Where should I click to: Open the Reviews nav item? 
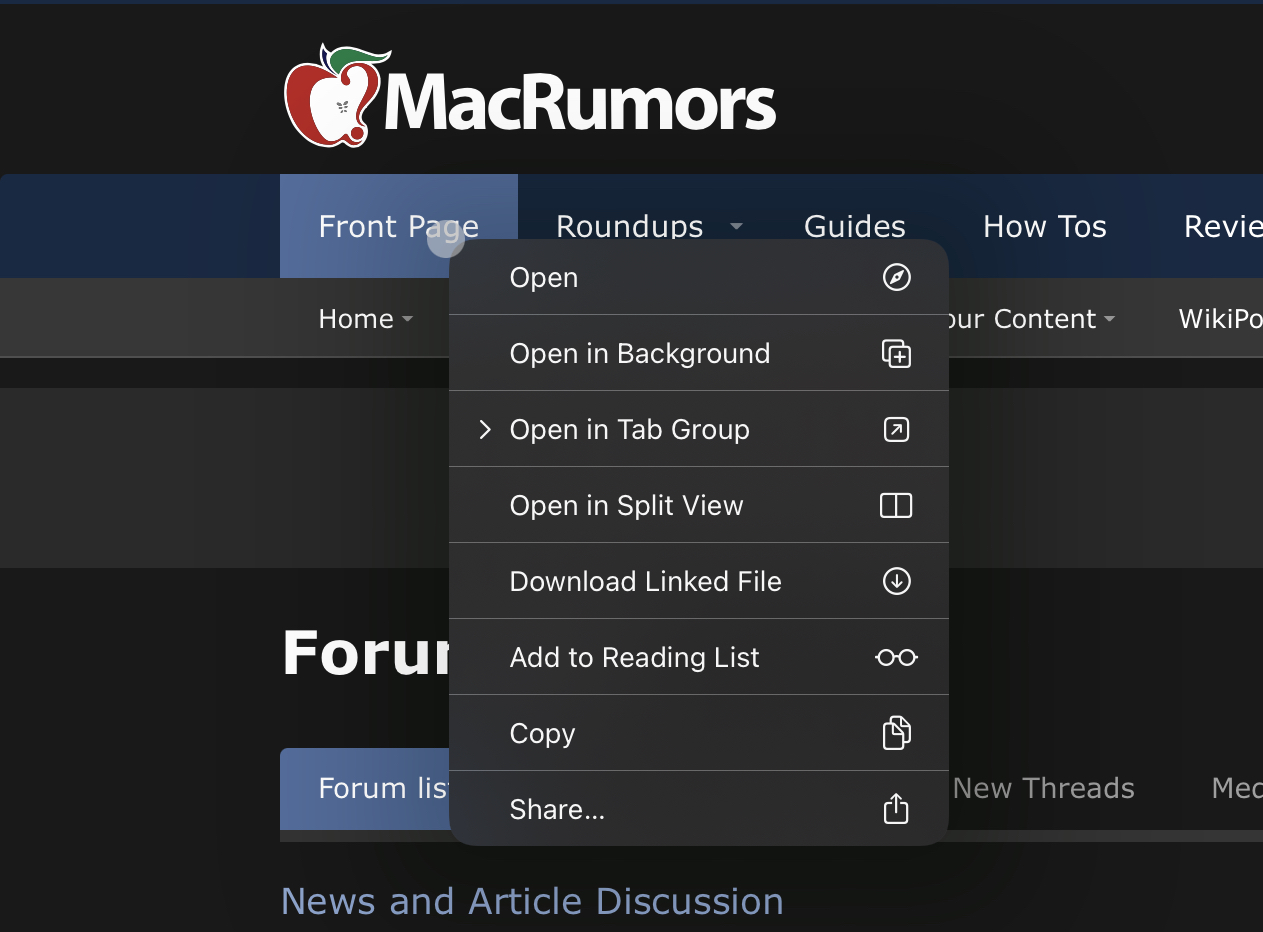1223,226
